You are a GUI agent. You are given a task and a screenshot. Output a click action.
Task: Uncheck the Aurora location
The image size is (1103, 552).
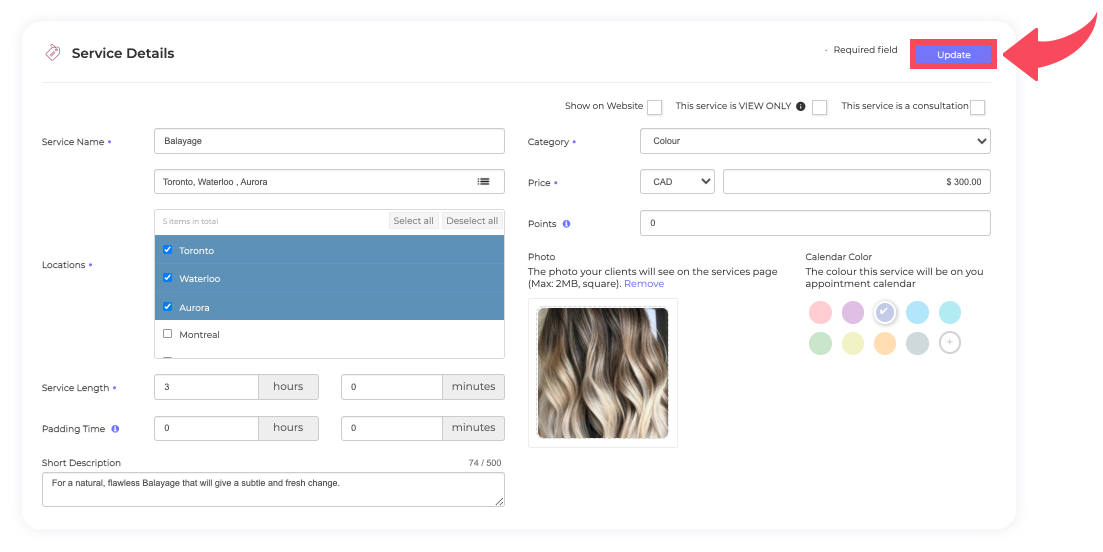coord(167,307)
